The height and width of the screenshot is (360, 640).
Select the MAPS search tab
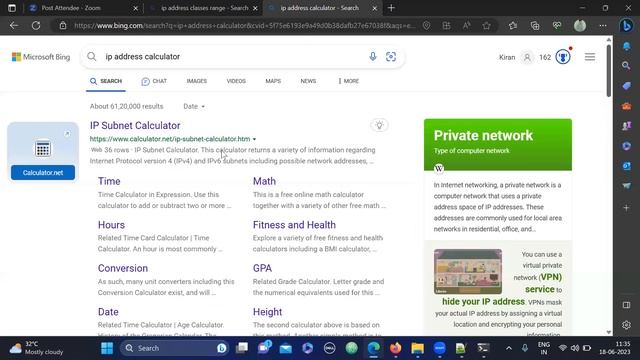[273, 81]
